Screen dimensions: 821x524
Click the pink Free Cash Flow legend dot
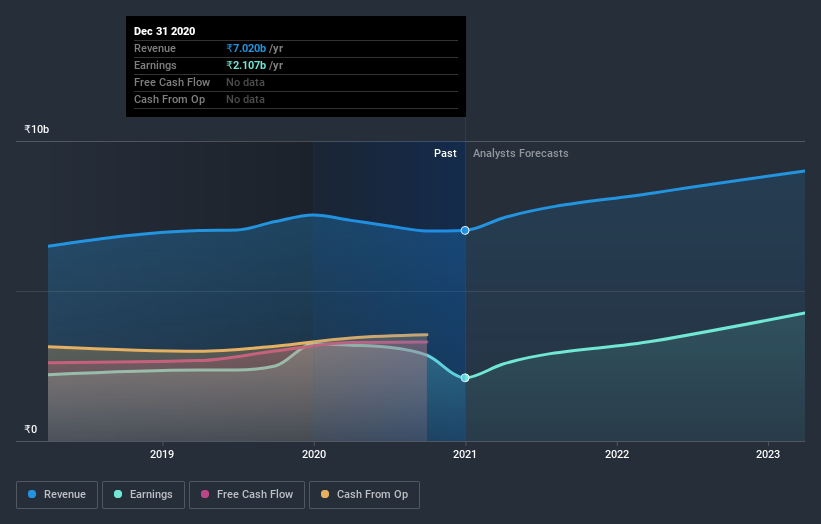click(x=205, y=494)
